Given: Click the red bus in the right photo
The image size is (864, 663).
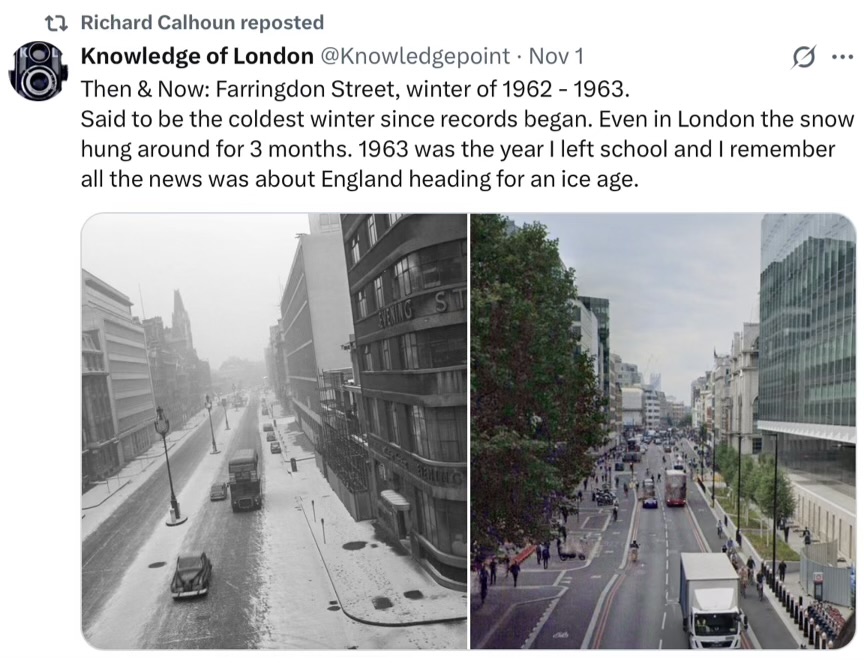Looking at the screenshot, I should tap(676, 486).
